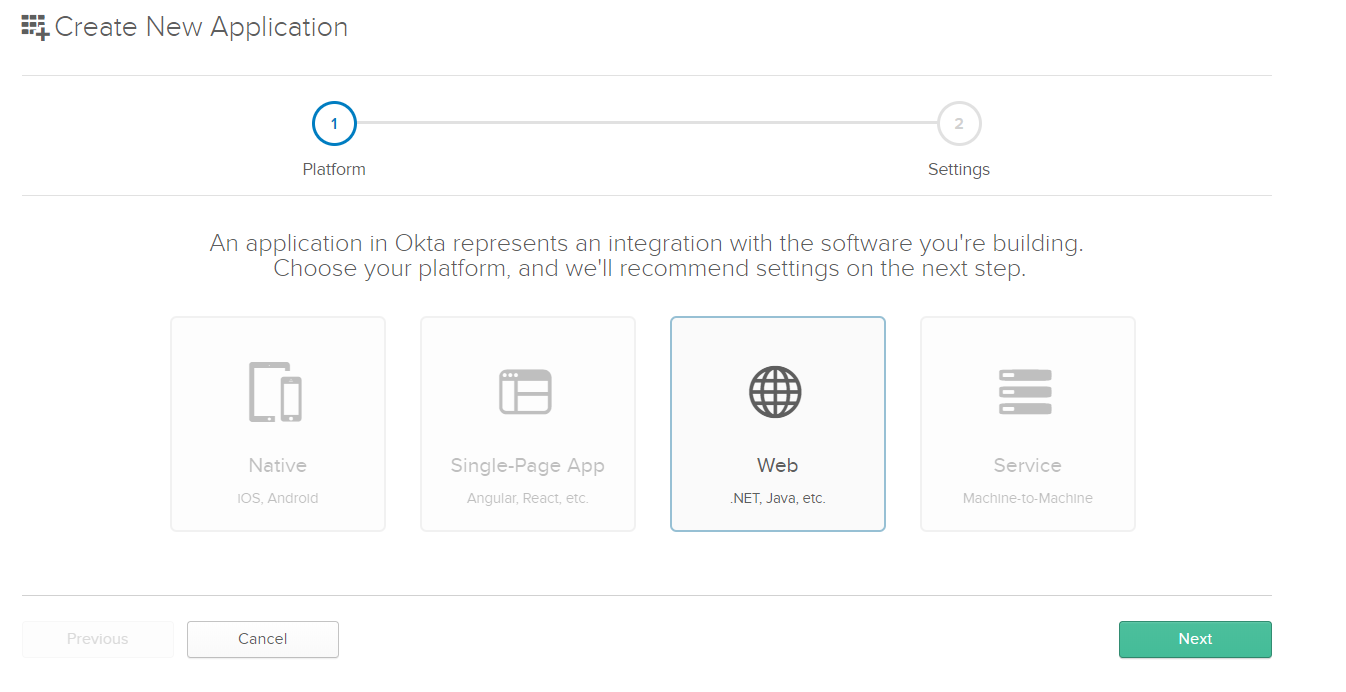Viewport: 1346px width, 692px height.
Task: Click the 'iOS, Android' subtitle
Action: pyautogui.click(x=278, y=498)
